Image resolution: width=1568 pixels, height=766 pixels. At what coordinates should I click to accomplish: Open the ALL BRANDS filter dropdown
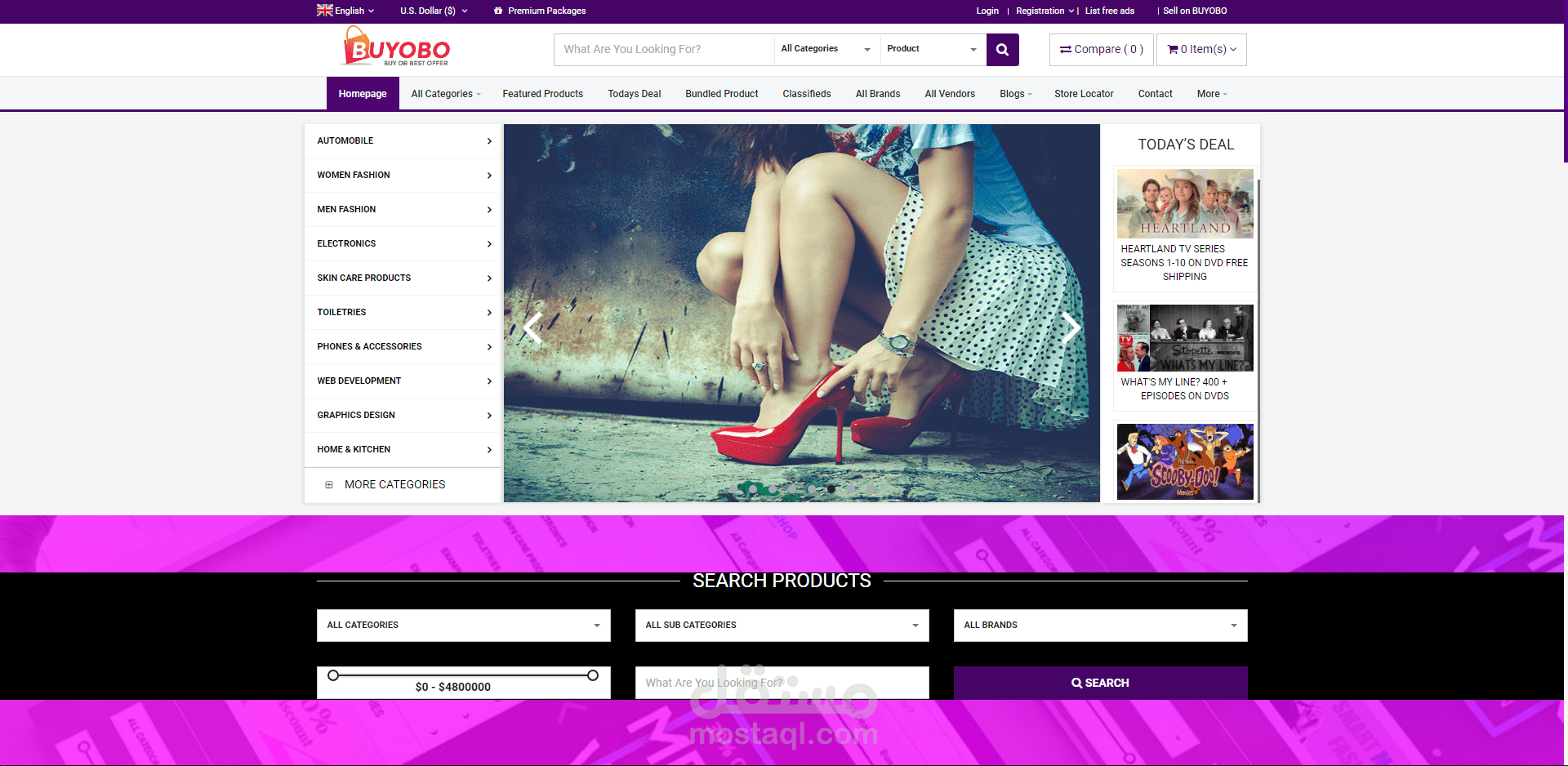(x=1100, y=626)
